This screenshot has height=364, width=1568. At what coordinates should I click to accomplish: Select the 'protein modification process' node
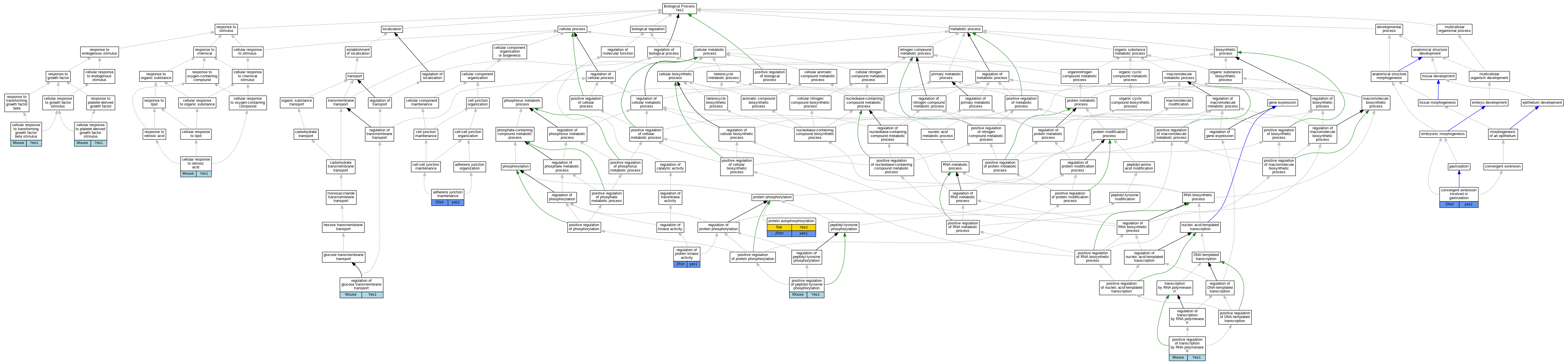(x=1109, y=134)
